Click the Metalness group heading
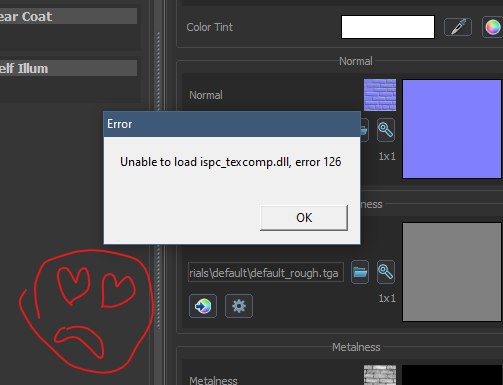Viewport: 503px width, 385px height. (356, 347)
